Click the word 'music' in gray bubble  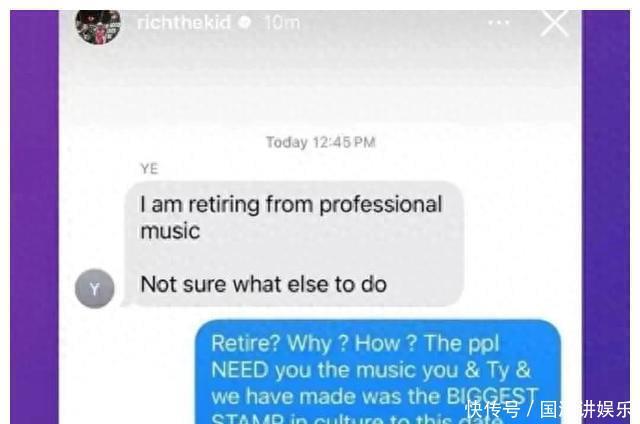(x=170, y=231)
